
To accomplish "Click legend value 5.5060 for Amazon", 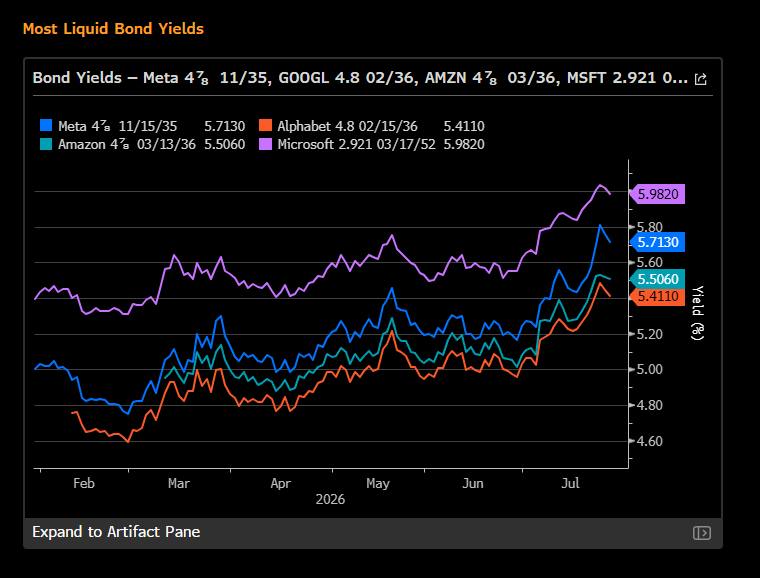I will (224, 144).
